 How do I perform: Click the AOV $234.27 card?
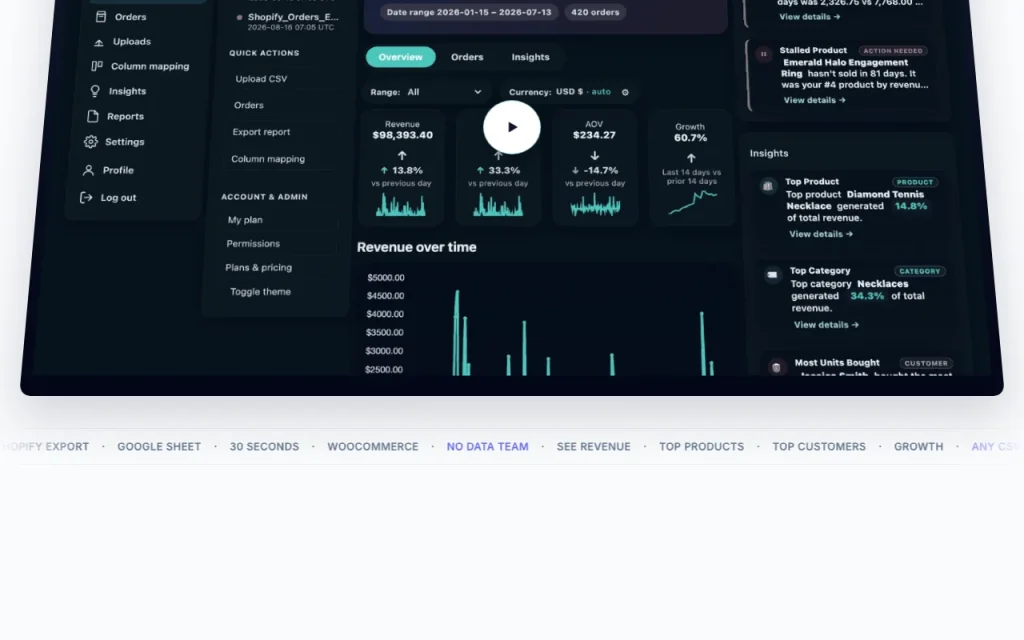pyautogui.click(x=594, y=168)
